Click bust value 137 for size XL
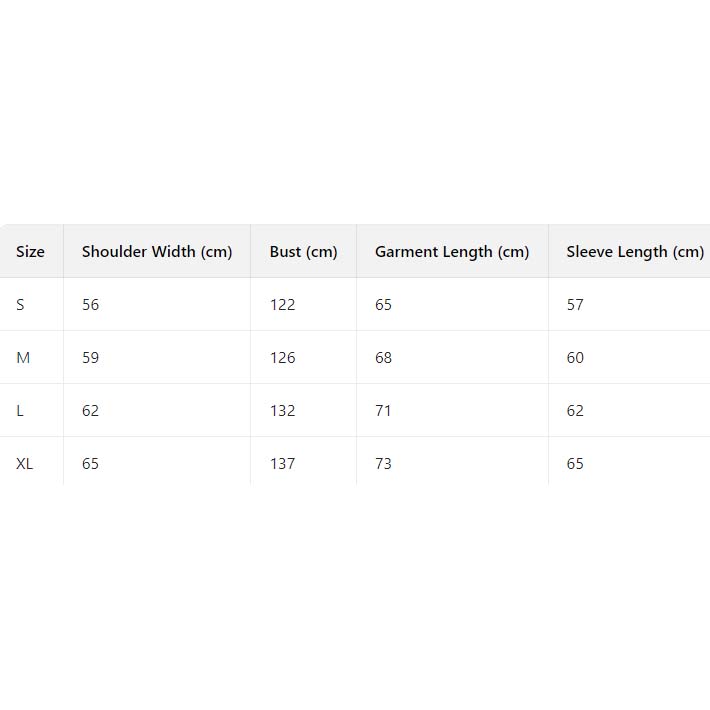 click(283, 464)
